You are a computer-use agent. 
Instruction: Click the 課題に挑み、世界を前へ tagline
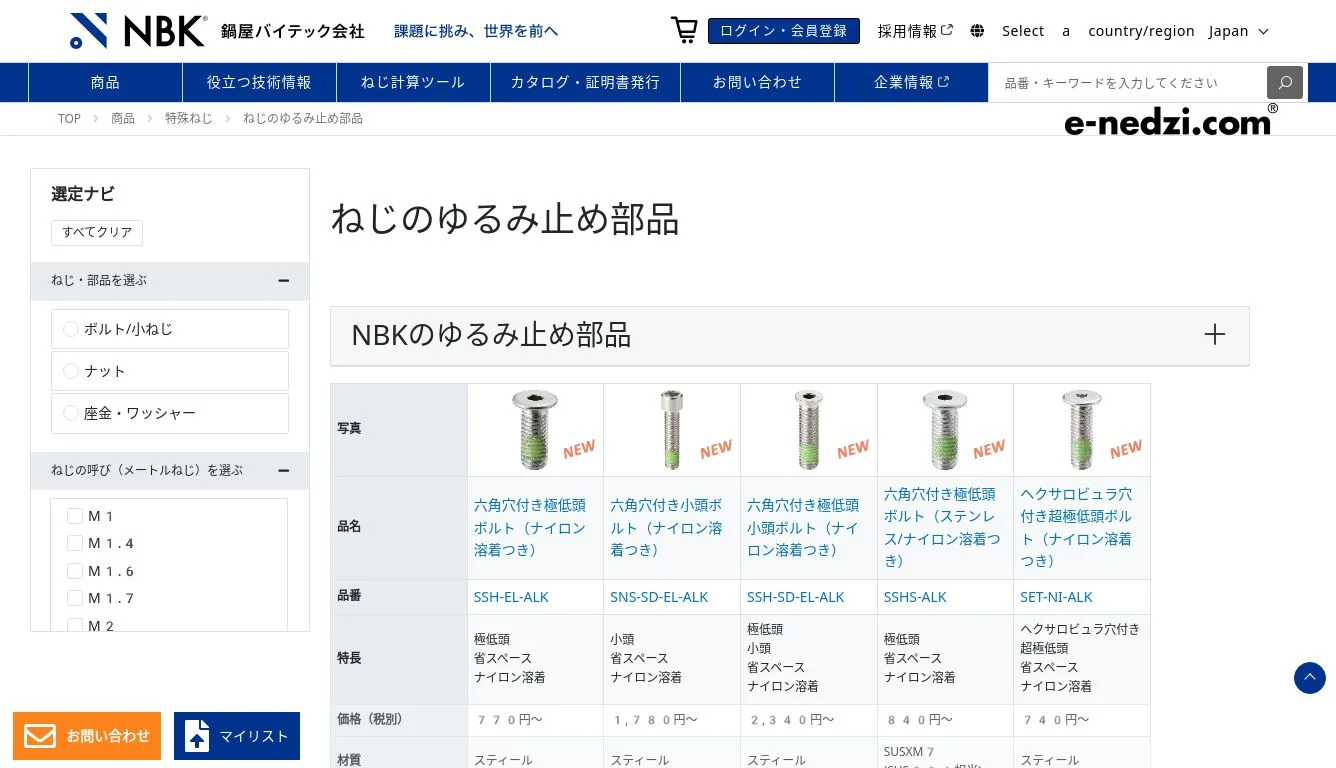pyautogui.click(x=476, y=31)
